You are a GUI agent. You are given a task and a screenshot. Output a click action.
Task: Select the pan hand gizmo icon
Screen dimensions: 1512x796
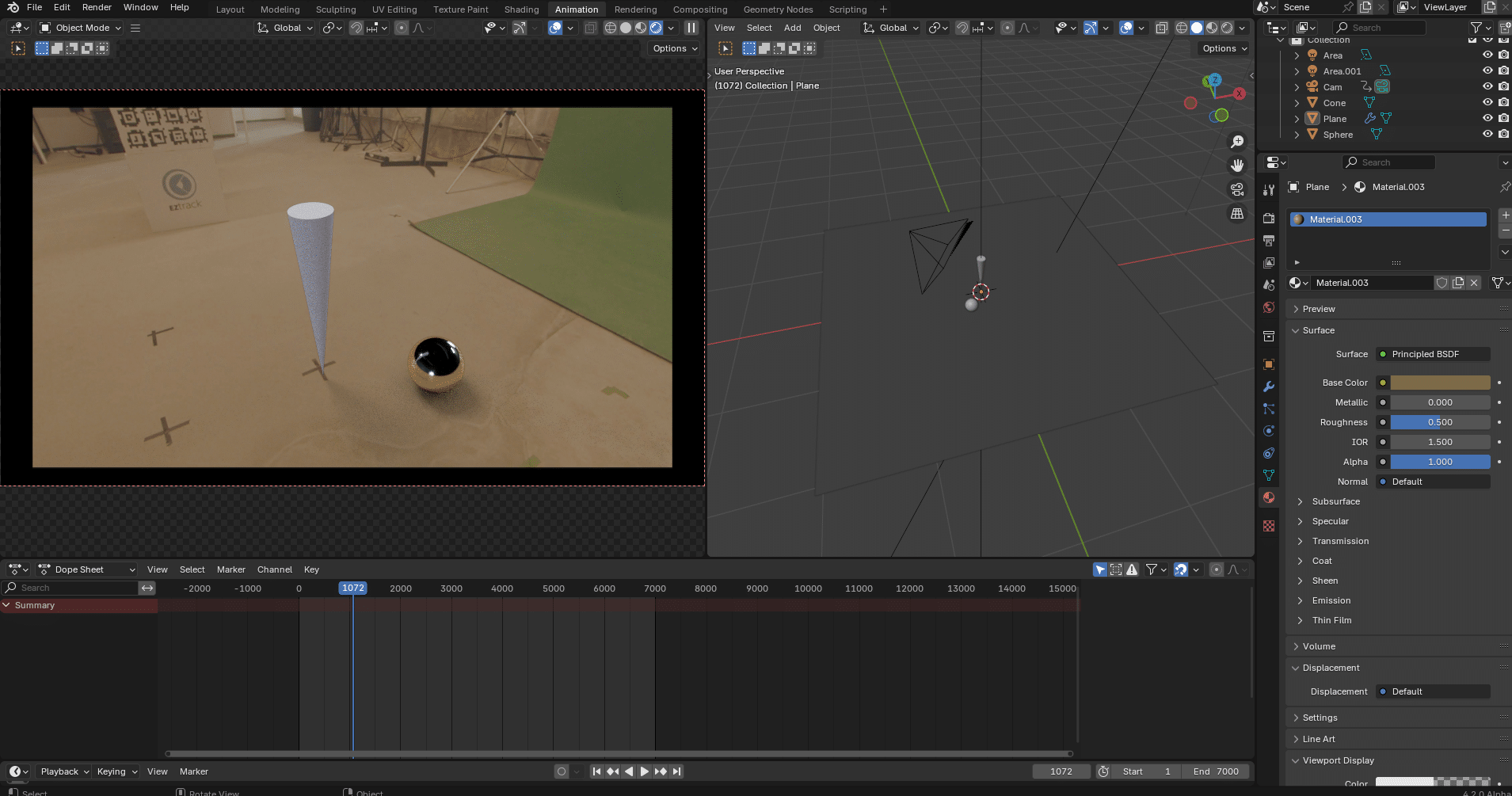[1236, 166]
